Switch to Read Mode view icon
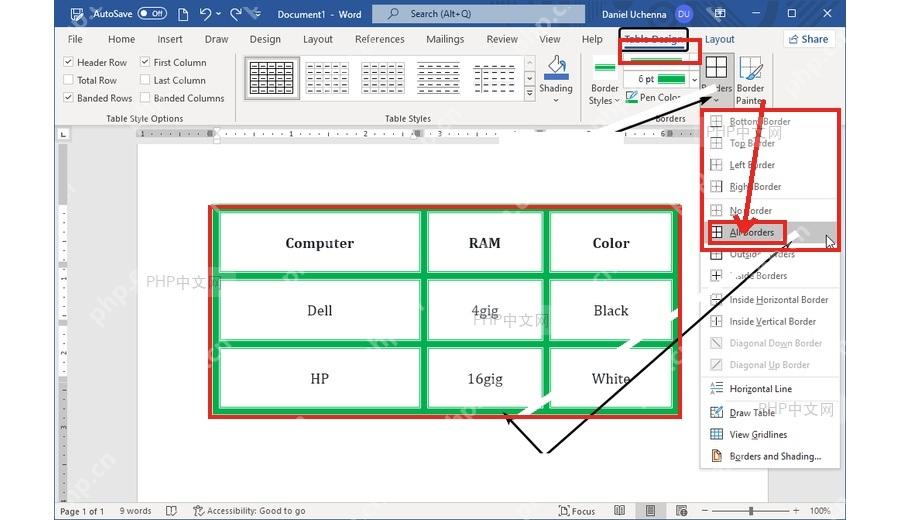Image resolution: width=900 pixels, height=520 pixels. [x=619, y=510]
